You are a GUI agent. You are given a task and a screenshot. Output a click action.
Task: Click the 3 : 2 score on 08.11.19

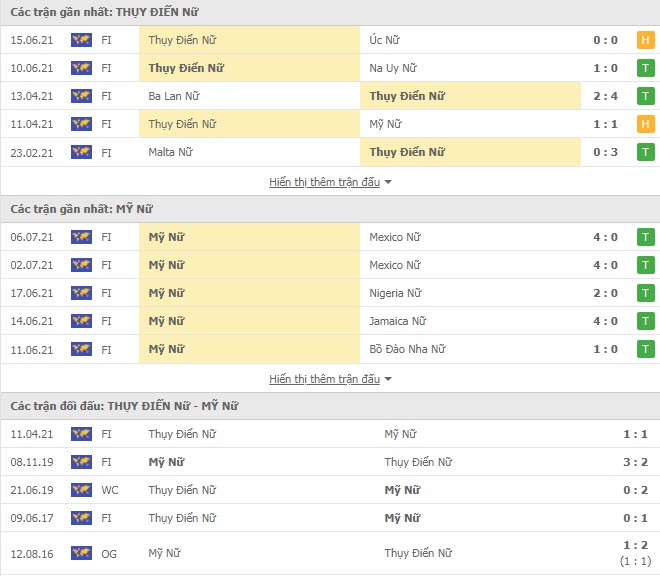pos(635,462)
